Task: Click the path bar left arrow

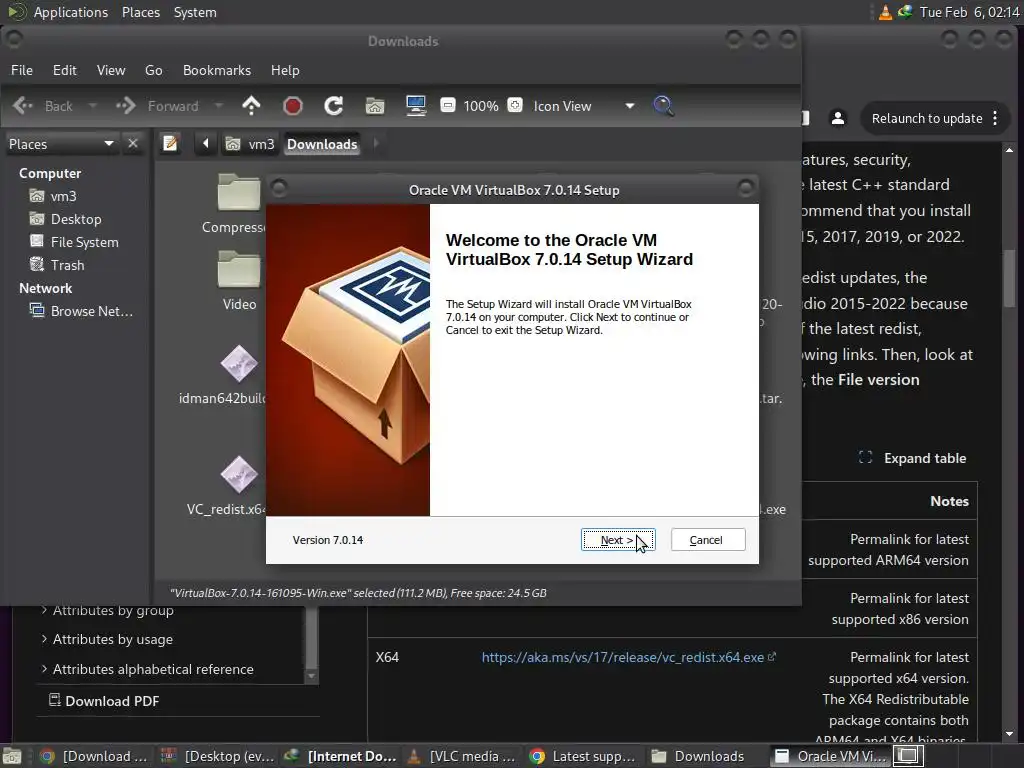Action: [x=205, y=144]
